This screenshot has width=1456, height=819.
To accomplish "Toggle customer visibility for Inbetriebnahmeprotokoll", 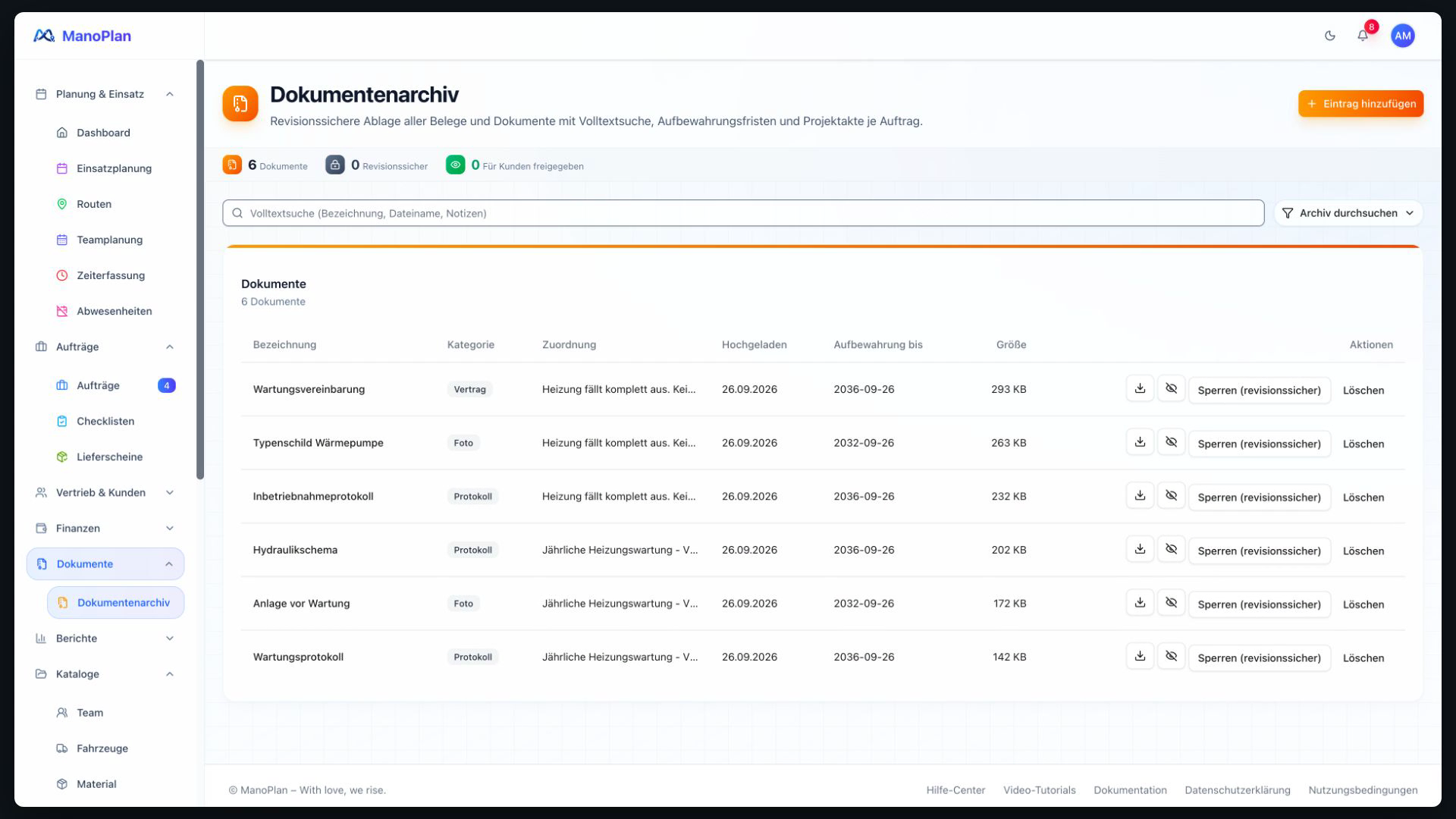I will click(x=1171, y=496).
